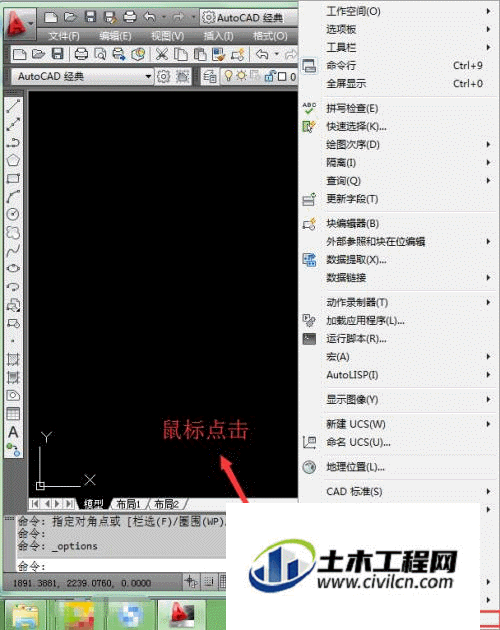
Task: Select the Revision Cloud tool
Action: [13, 232]
